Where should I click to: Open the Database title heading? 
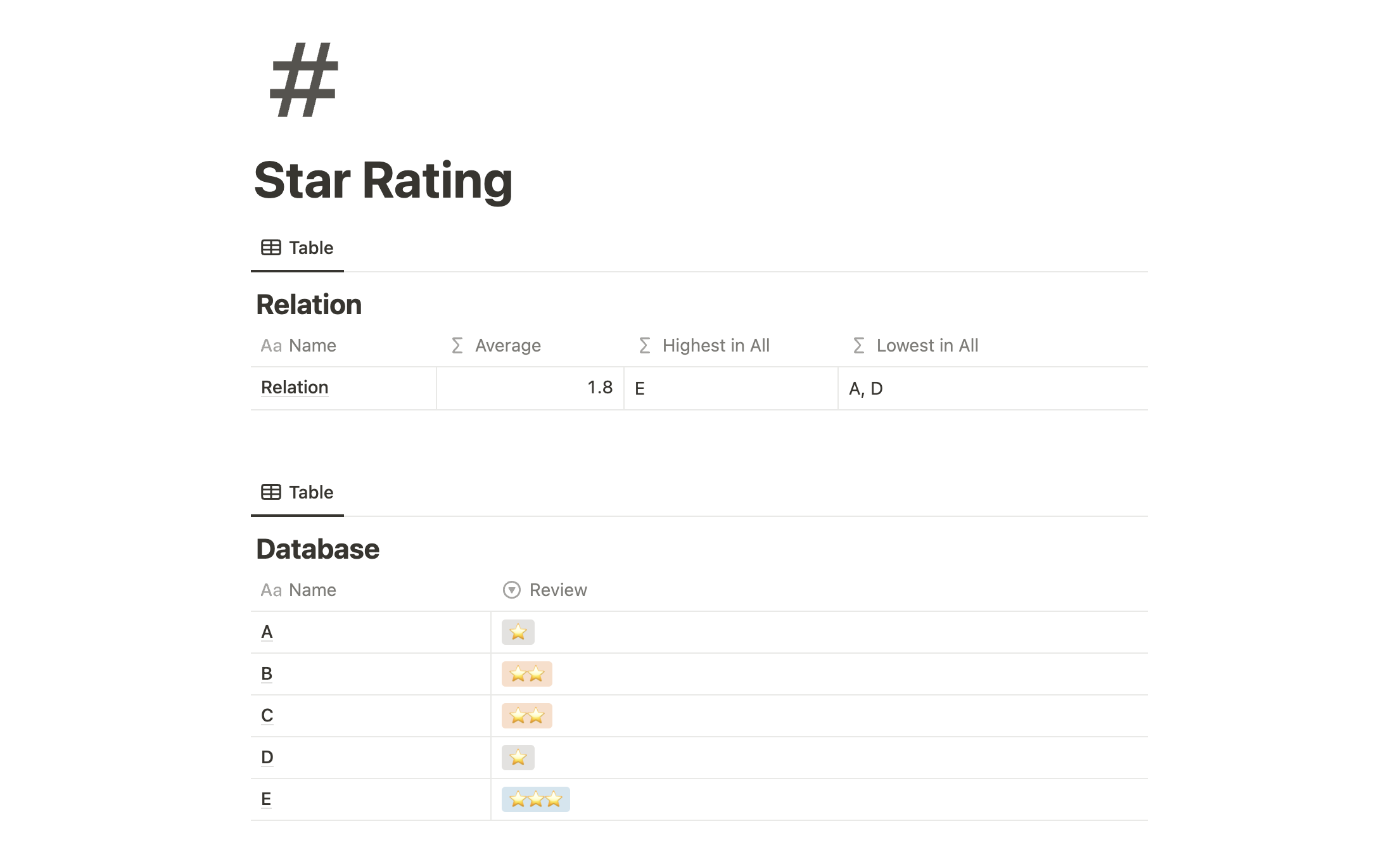(317, 549)
